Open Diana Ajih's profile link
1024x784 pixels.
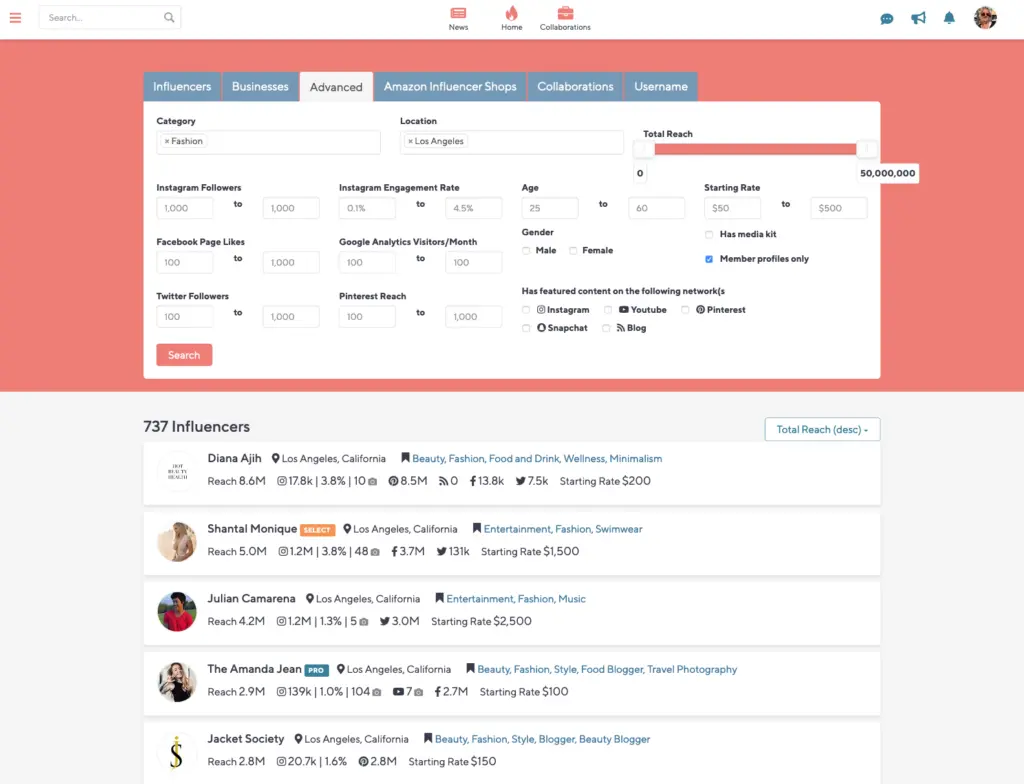click(235, 458)
